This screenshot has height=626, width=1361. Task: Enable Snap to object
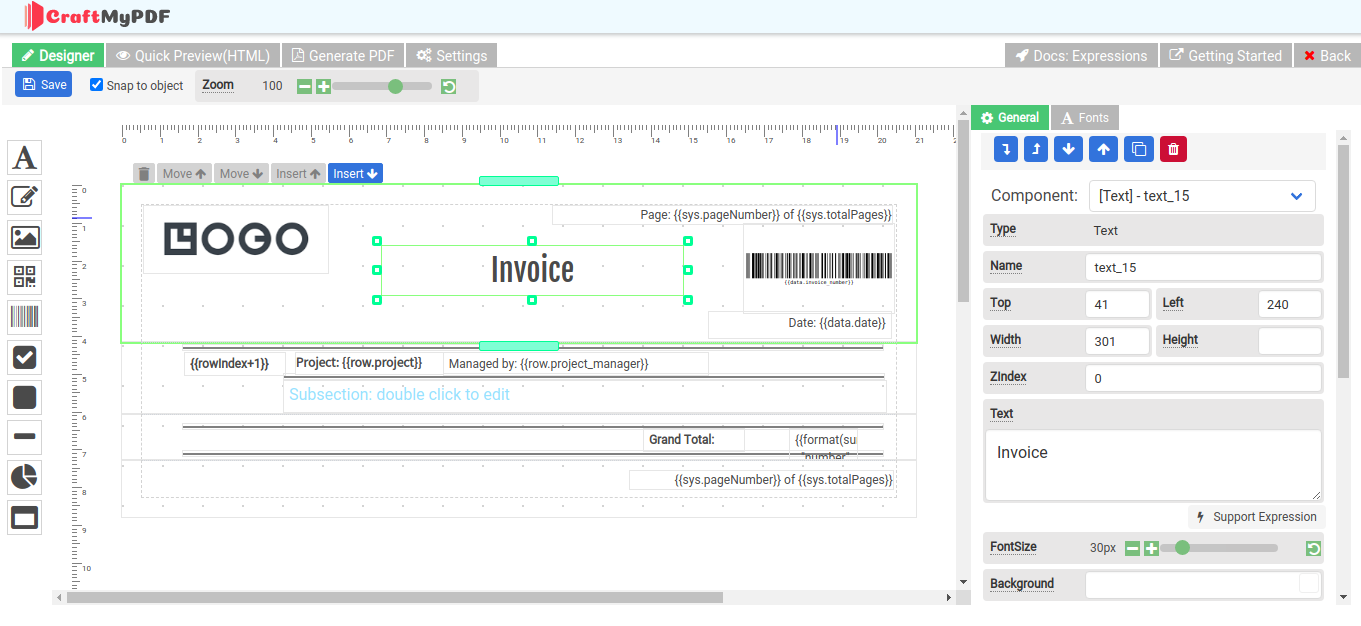coord(96,85)
